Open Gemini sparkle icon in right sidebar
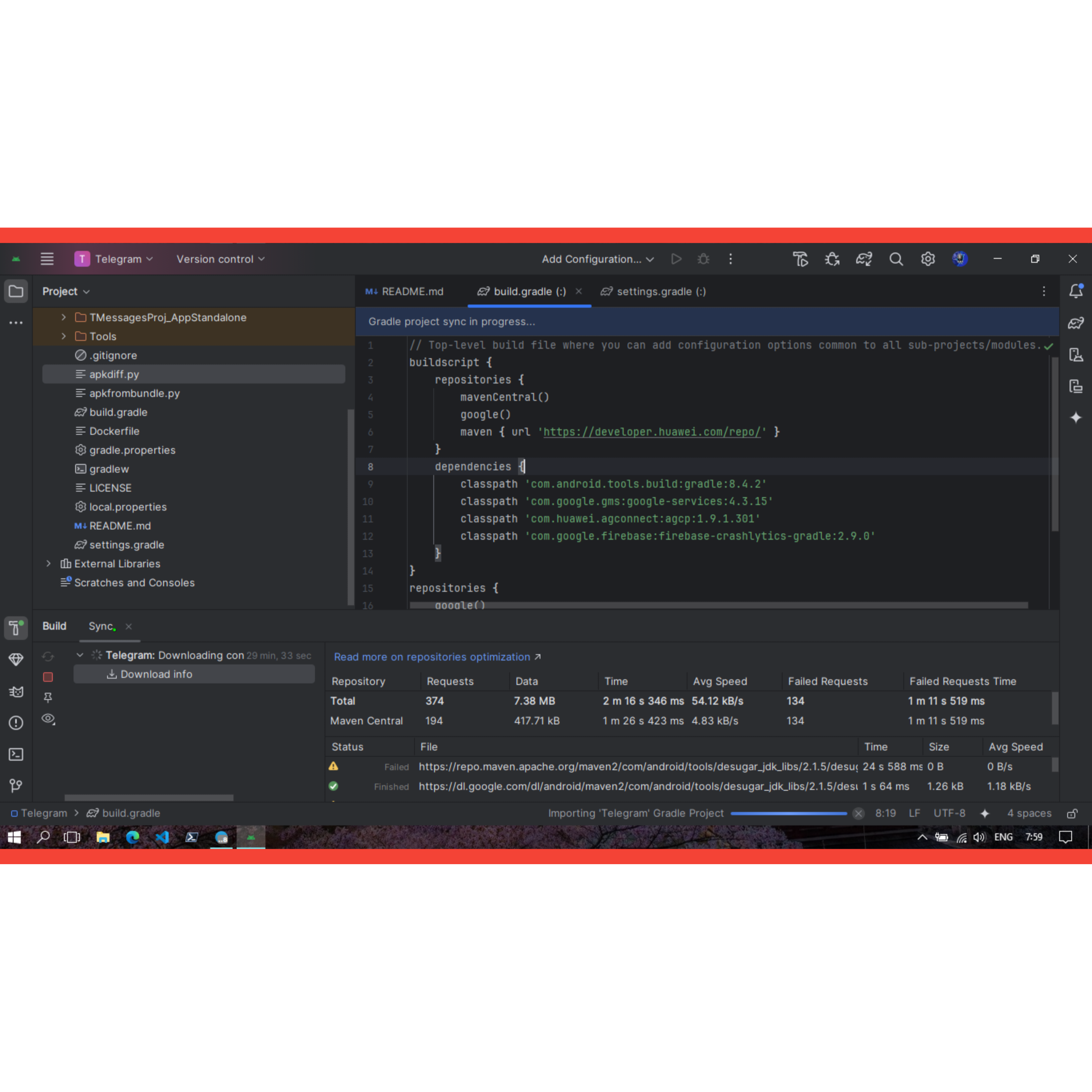The width and height of the screenshot is (1092, 1092). [1076, 418]
